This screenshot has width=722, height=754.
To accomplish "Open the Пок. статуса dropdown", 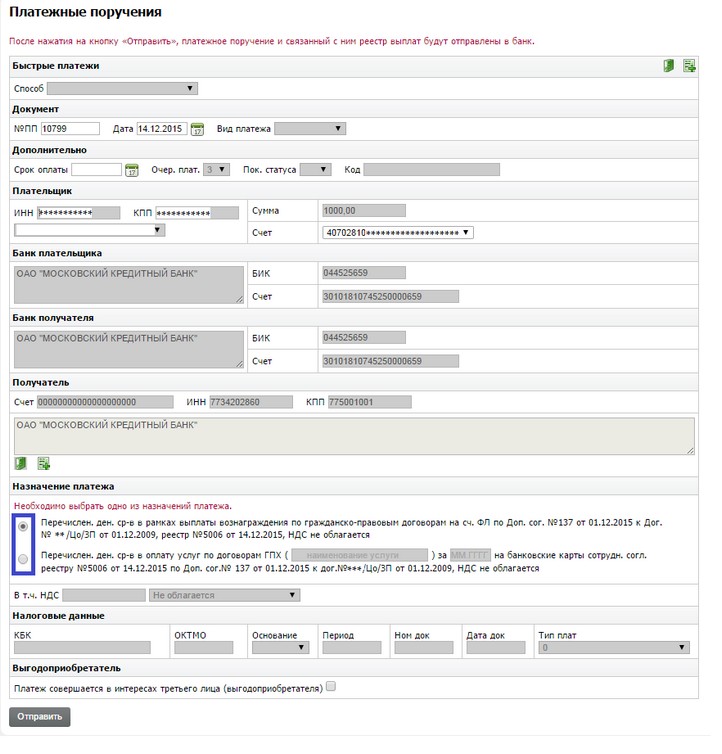I will click(x=316, y=170).
